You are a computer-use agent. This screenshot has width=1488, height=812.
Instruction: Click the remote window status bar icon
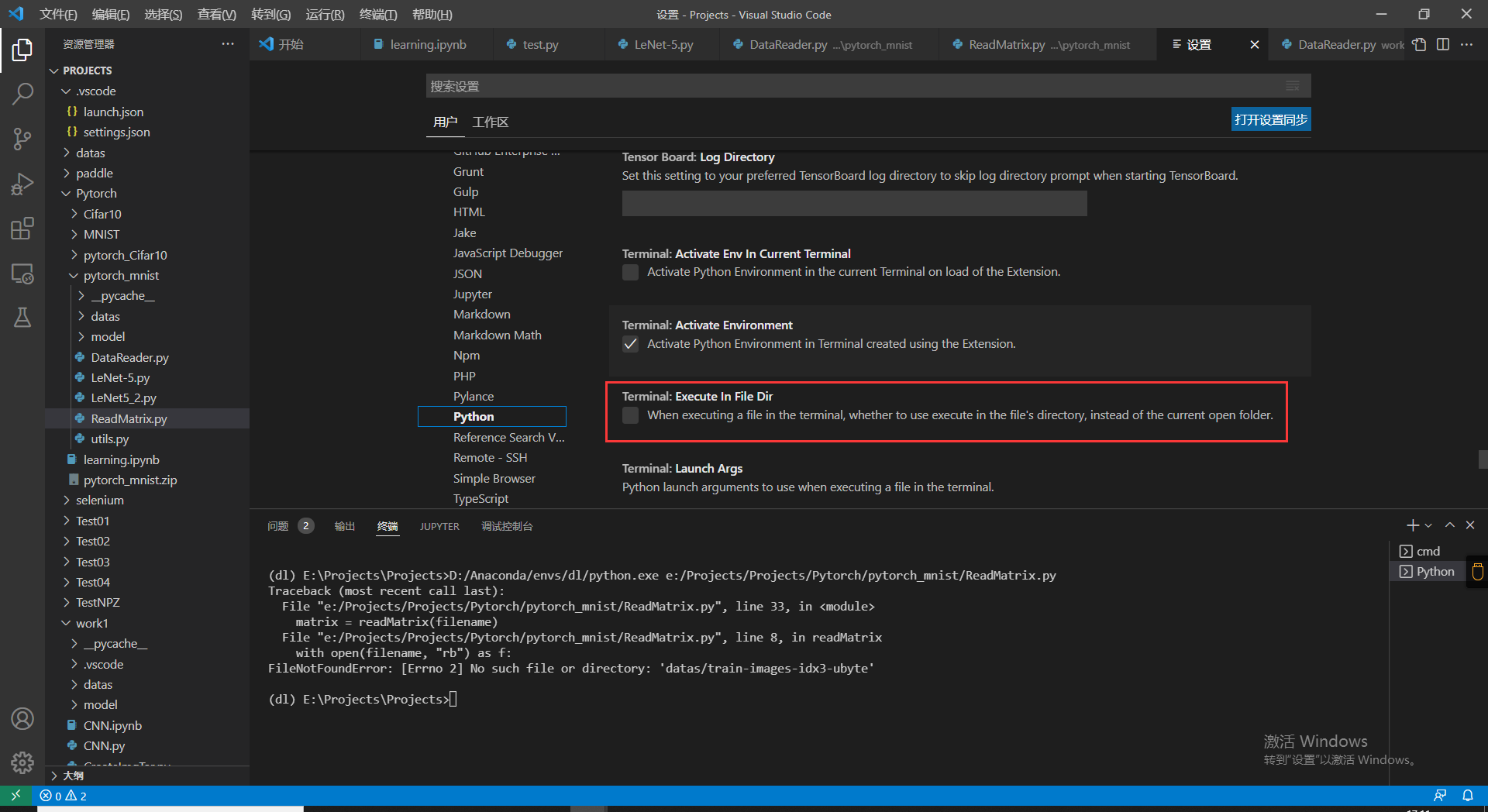click(15, 795)
